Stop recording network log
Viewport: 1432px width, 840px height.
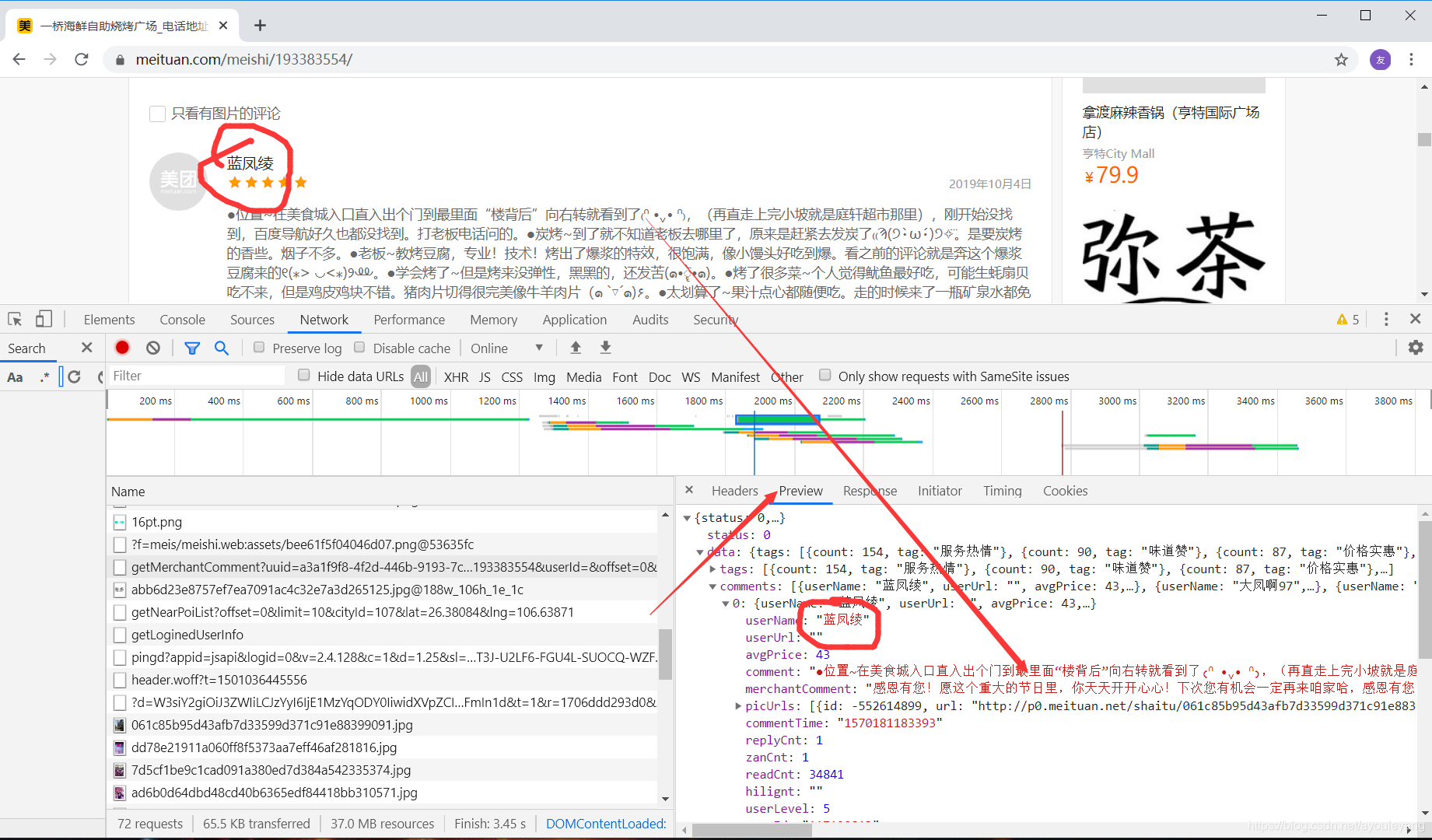[x=122, y=348]
